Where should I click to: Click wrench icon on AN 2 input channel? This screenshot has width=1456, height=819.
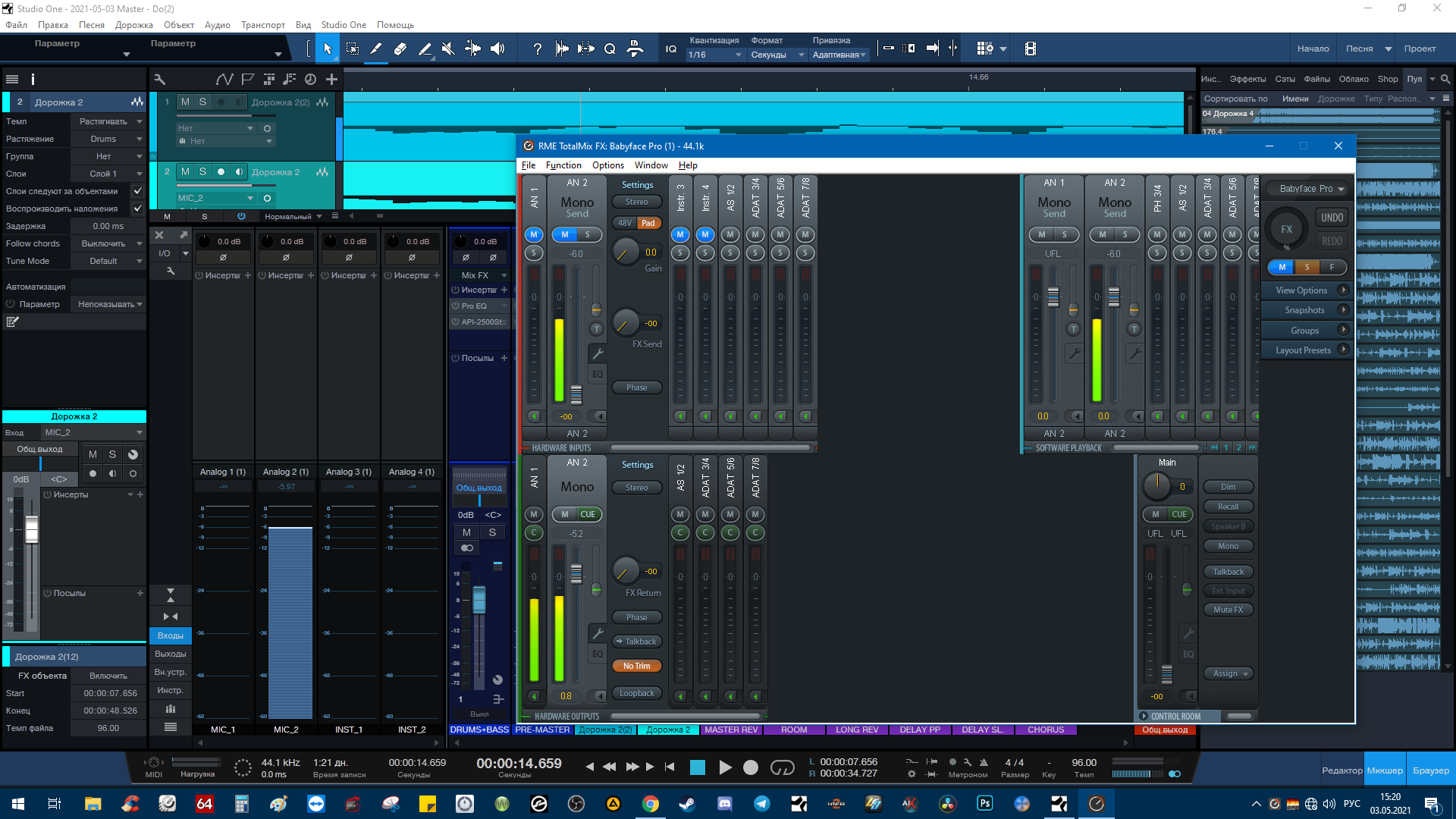pos(598,353)
